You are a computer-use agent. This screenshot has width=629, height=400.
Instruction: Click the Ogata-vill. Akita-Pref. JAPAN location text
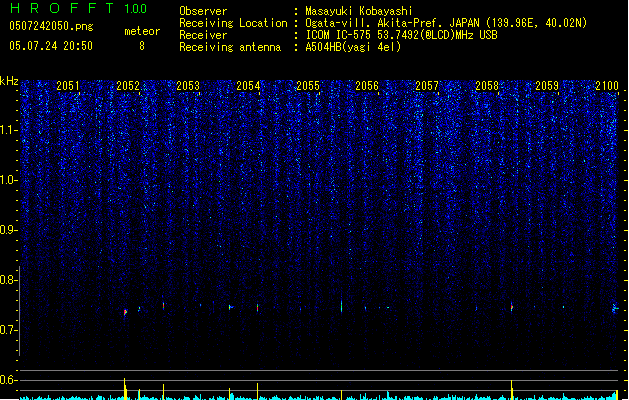click(x=446, y=23)
